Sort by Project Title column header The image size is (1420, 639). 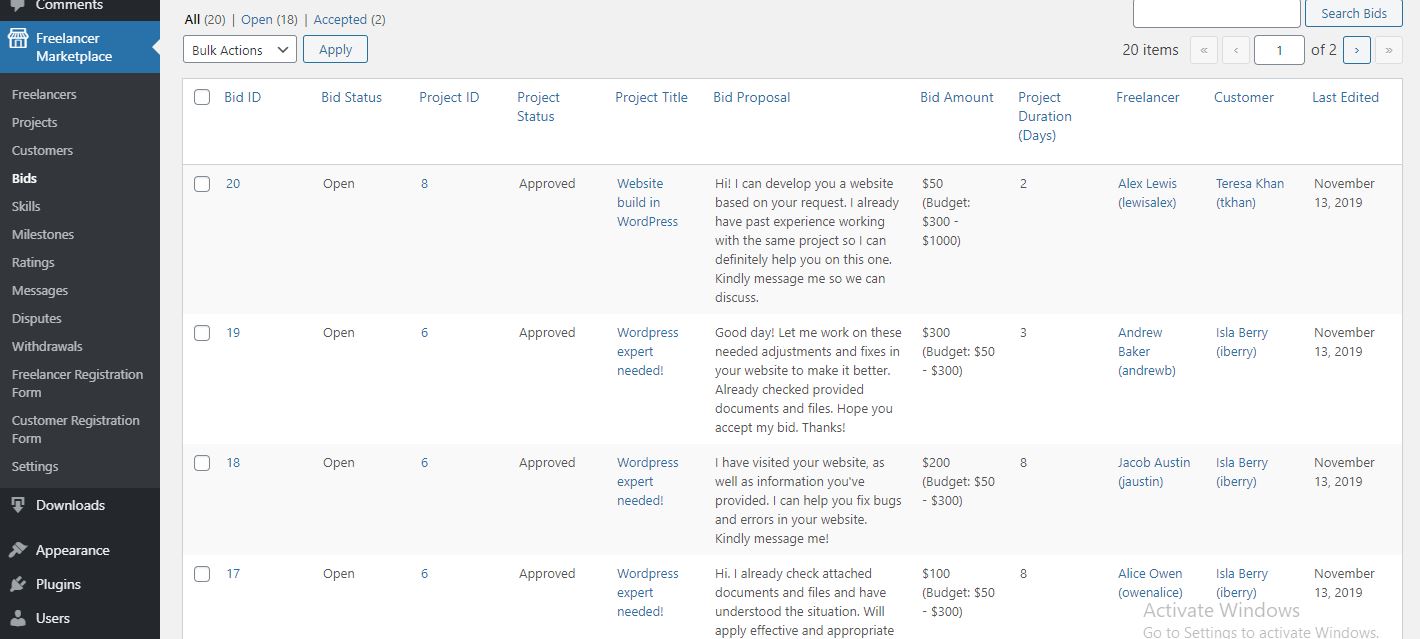[651, 97]
